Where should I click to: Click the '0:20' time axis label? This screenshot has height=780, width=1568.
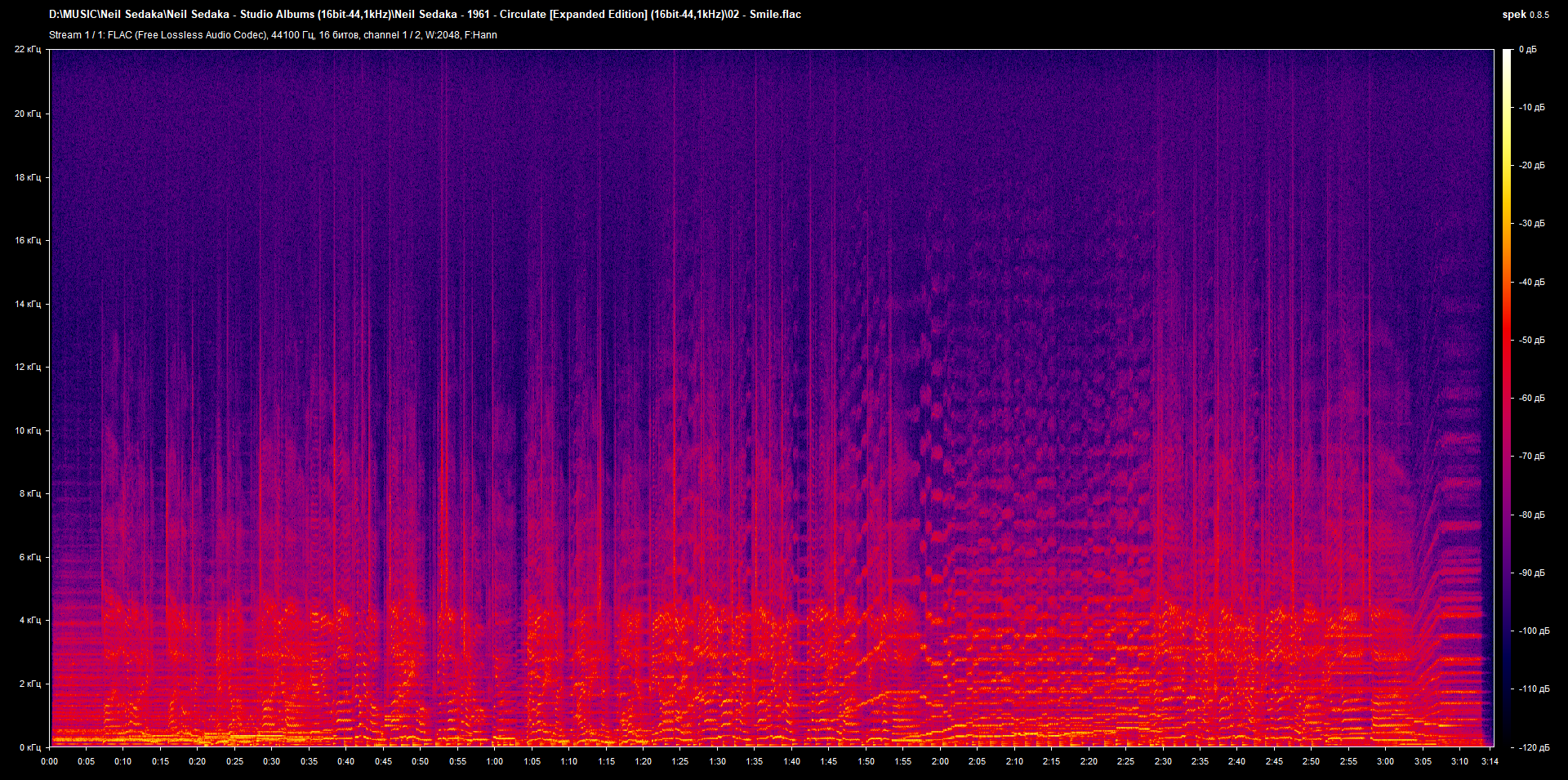pos(198,761)
